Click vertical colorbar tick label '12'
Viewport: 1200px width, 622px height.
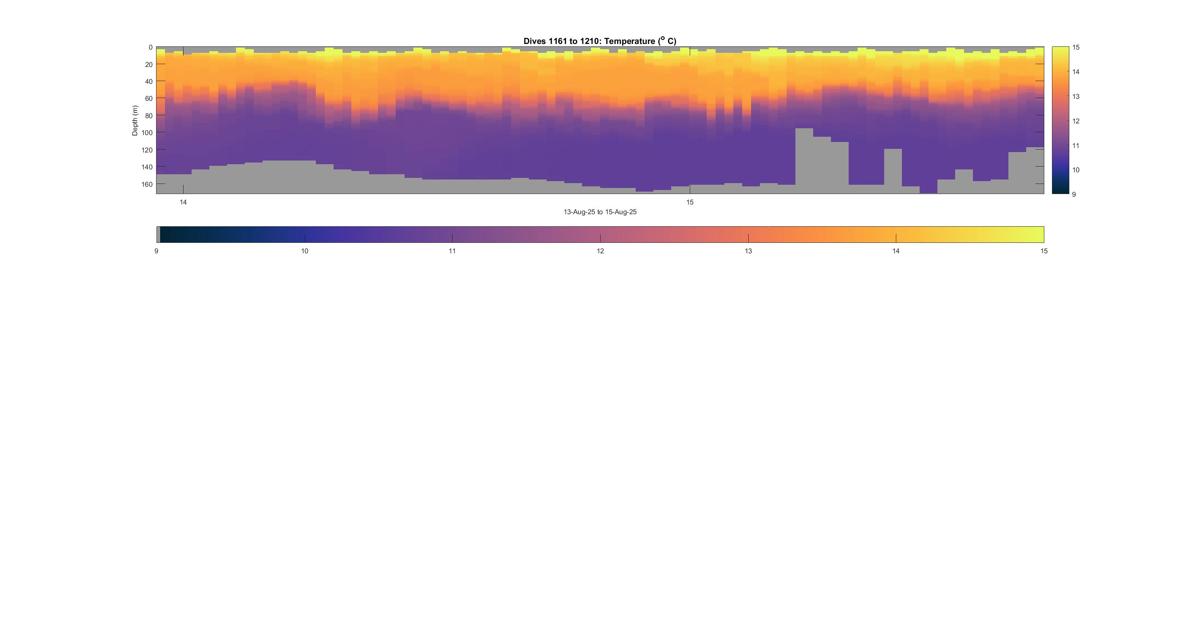[1076, 121]
